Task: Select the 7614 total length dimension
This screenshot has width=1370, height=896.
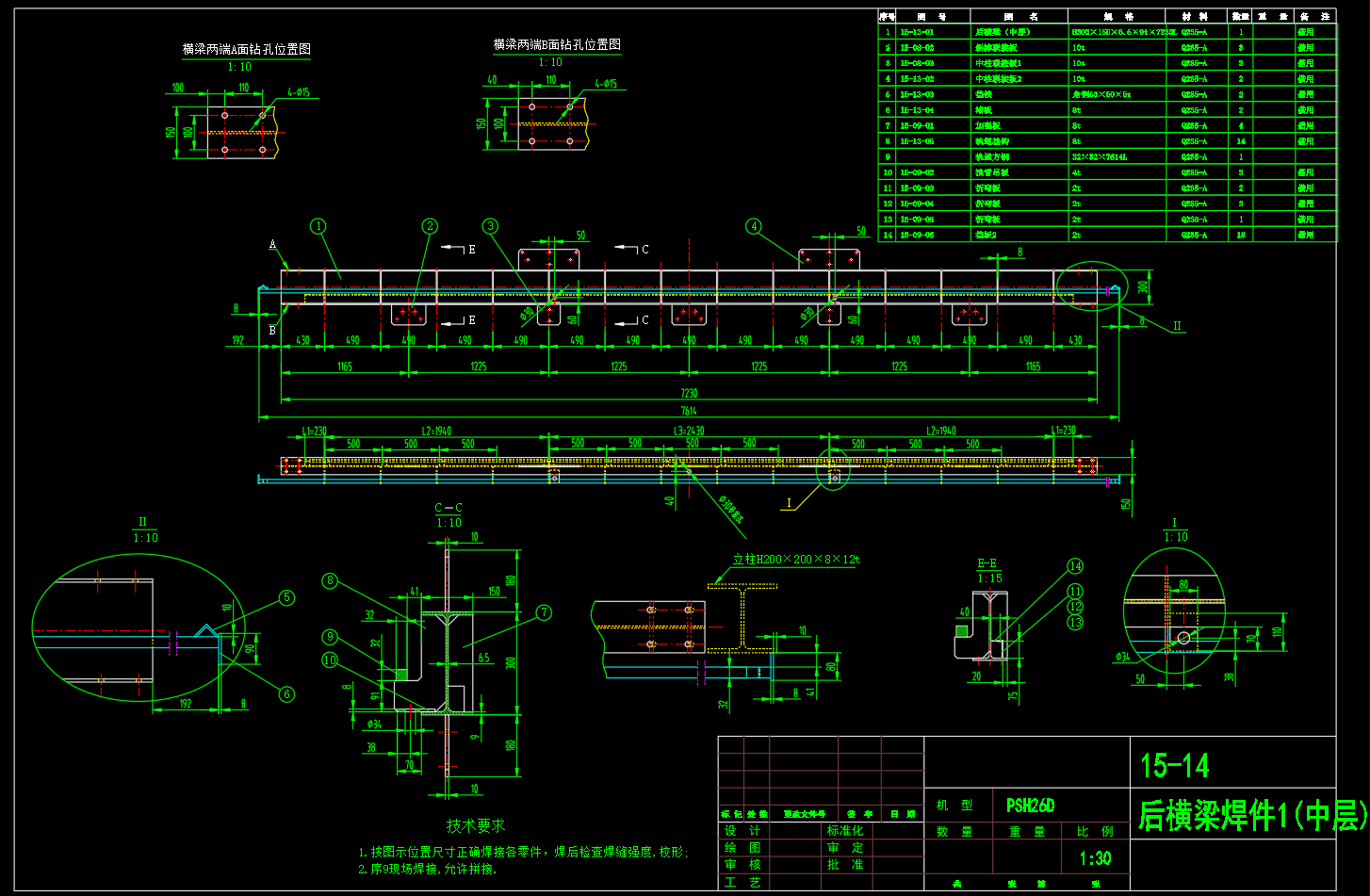Action: pyautogui.click(x=689, y=411)
